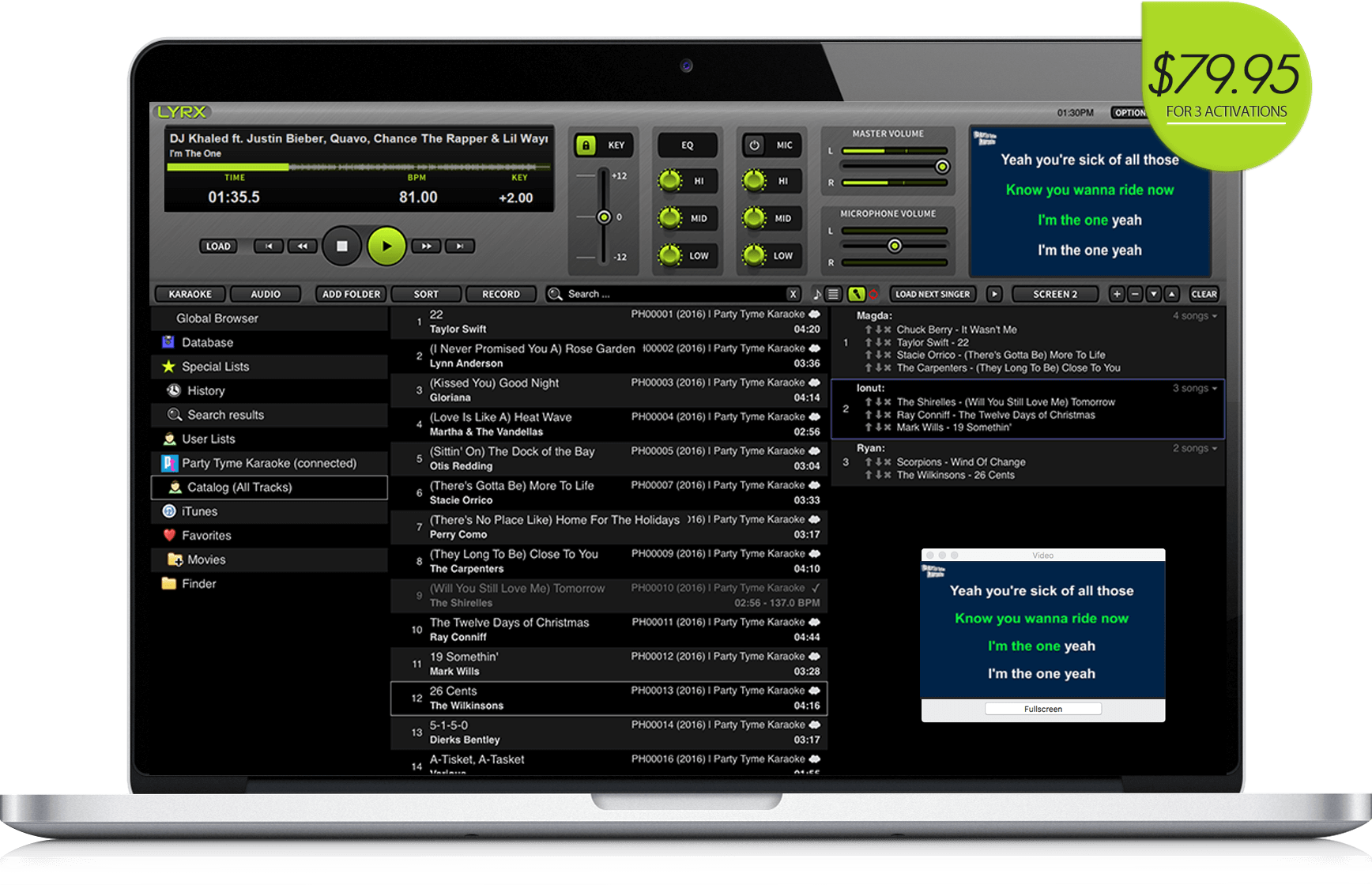Click the MIC LOW knob

pos(754,255)
